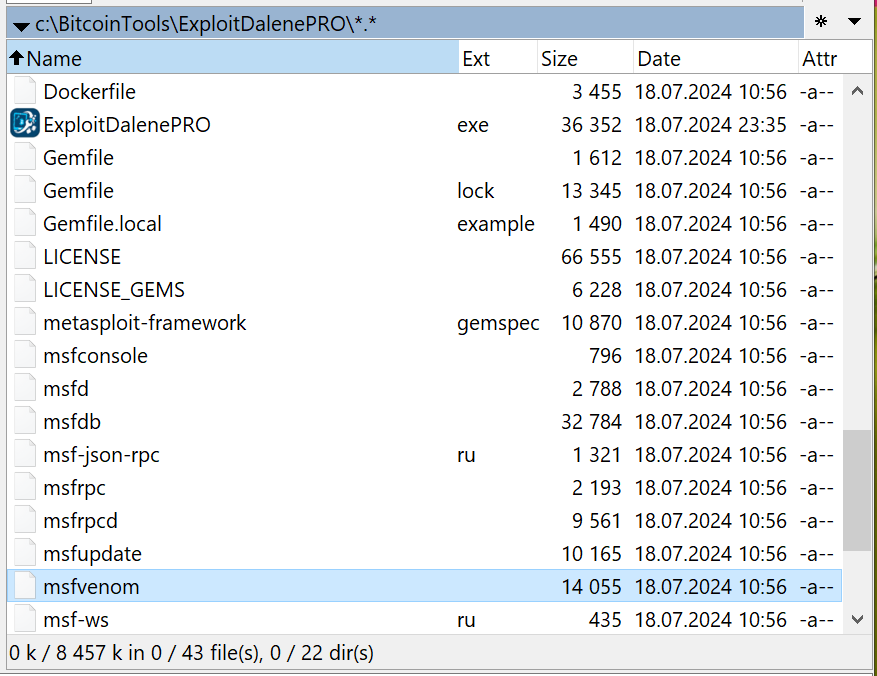Click the path c:\BitcoinTools\ExploitDalenePRO\*.*
The width and height of the screenshot is (877, 676).
[206, 23]
